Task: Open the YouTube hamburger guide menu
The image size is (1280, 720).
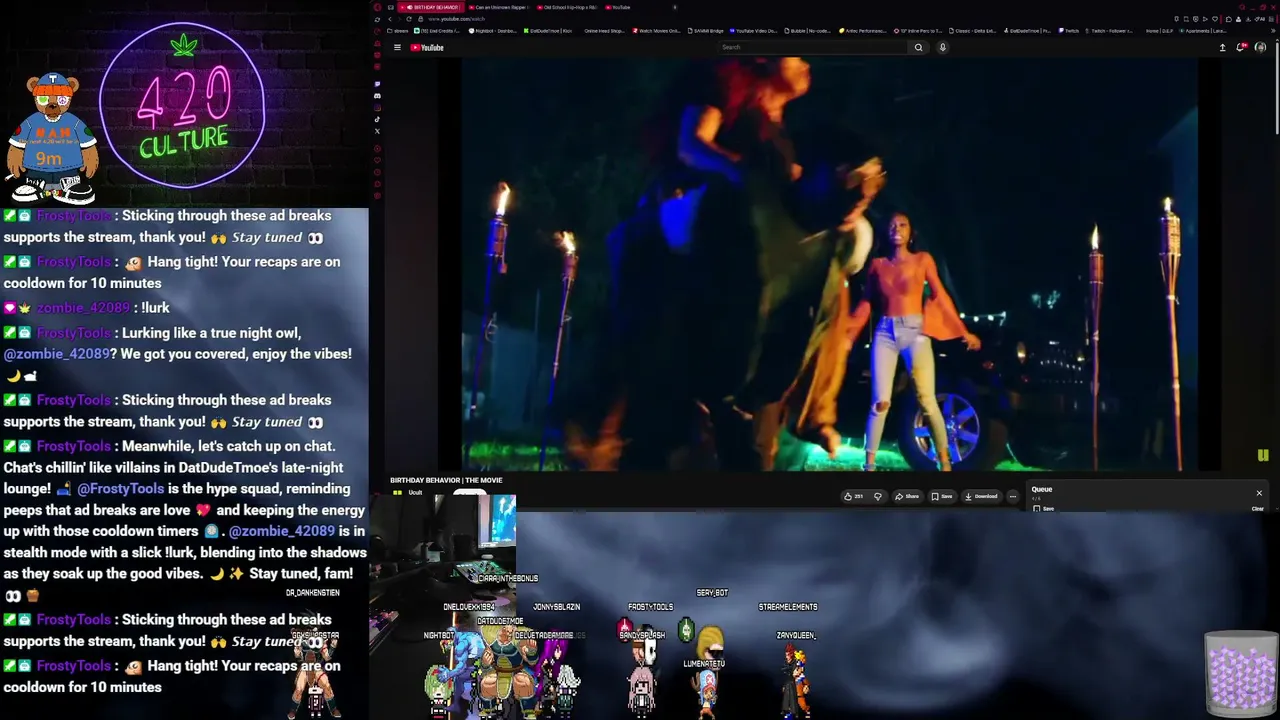Action: pos(397,47)
